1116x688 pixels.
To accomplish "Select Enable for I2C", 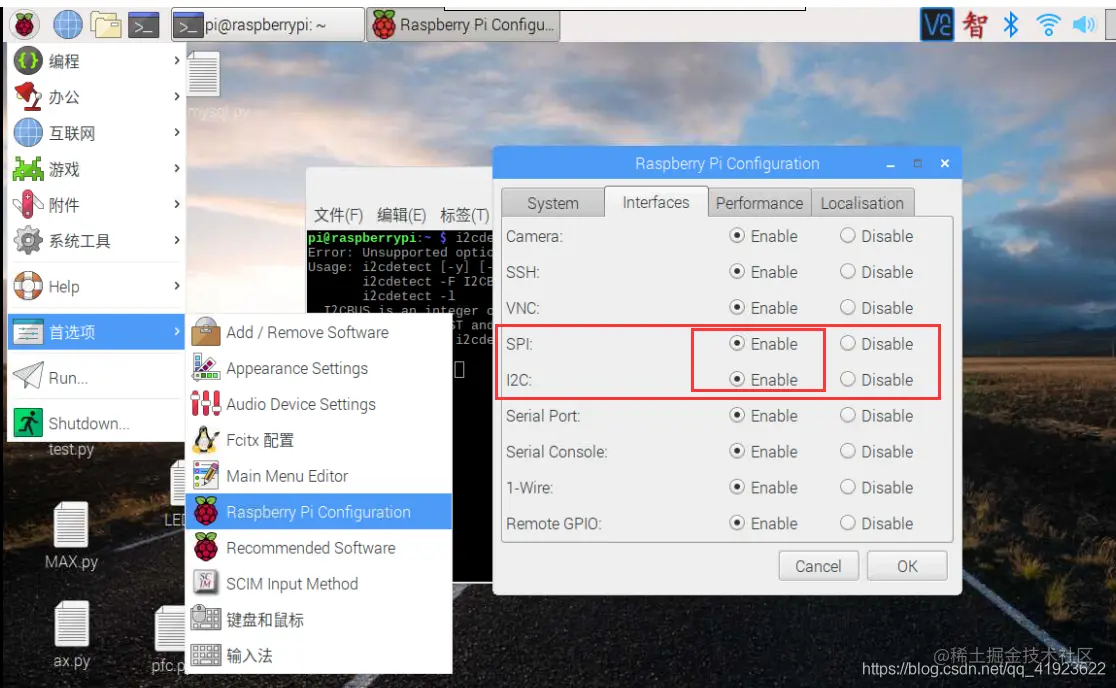I will coord(737,379).
